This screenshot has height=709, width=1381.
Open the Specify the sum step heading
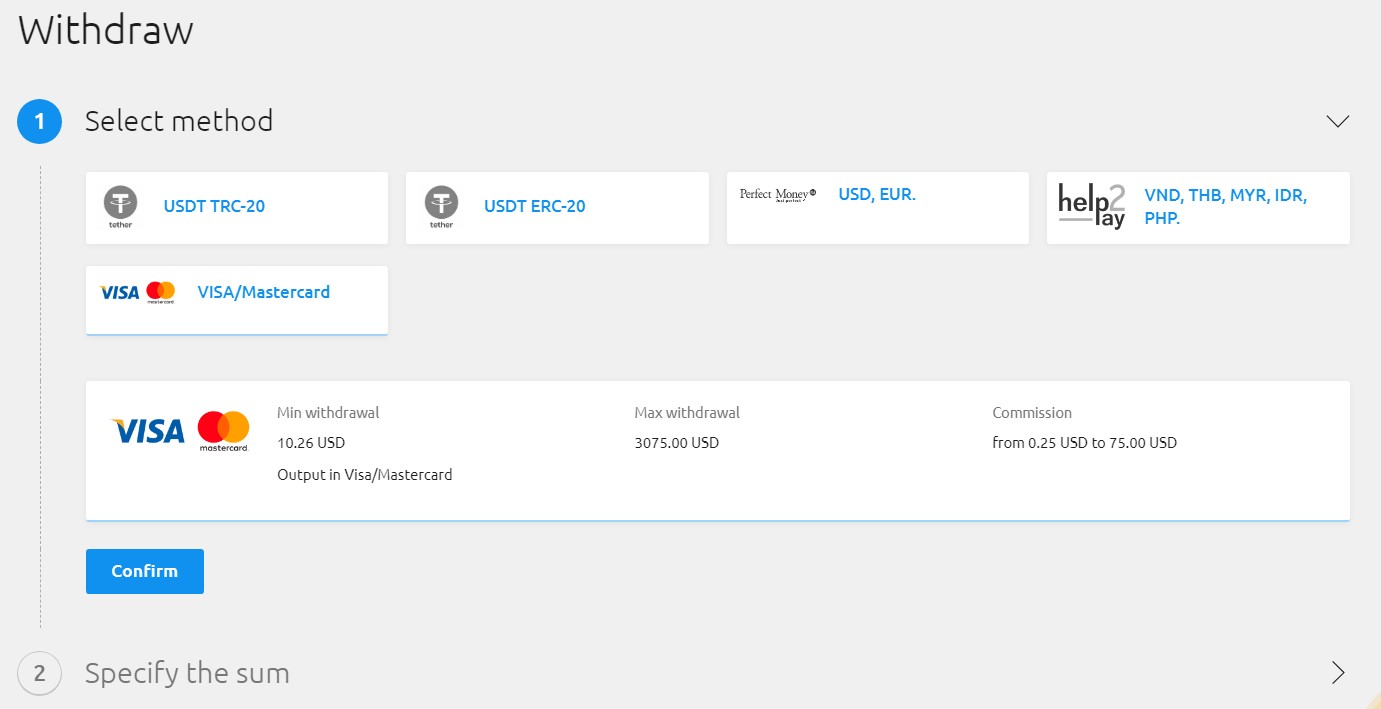(x=187, y=673)
